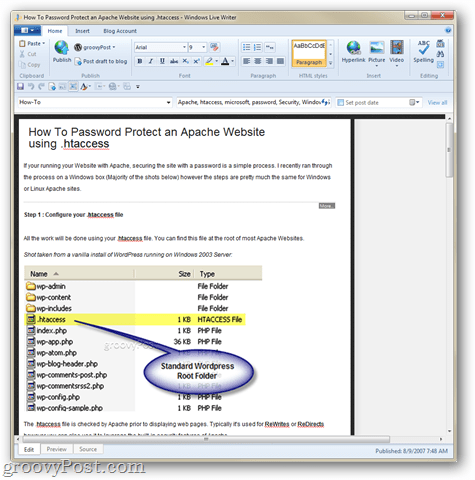Click the Undo icon
The width and height of the screenshot is (475, 480).
coord(31,87)
